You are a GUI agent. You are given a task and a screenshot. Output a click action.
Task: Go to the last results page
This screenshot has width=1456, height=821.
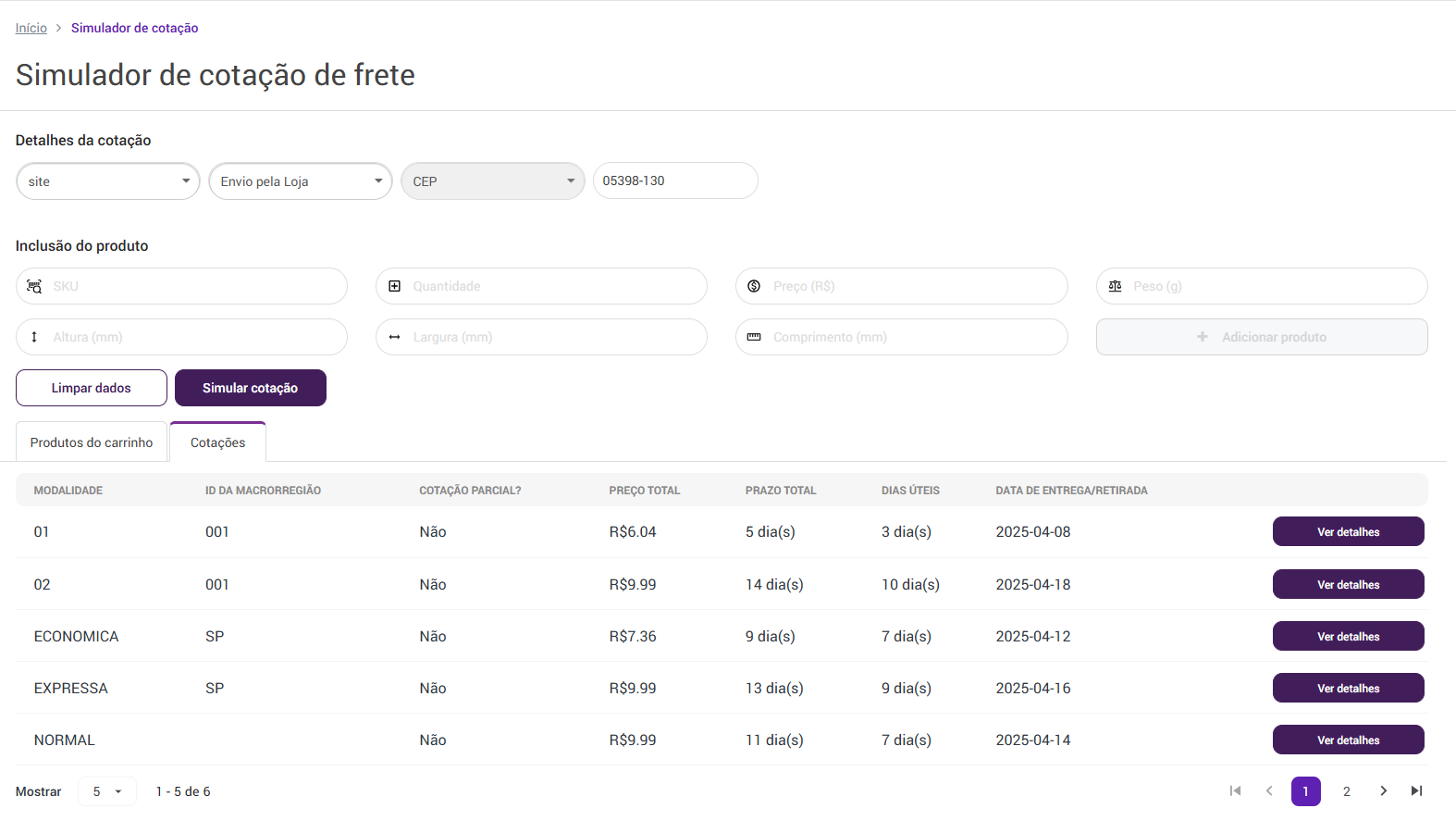click(x=1416, y=791)
